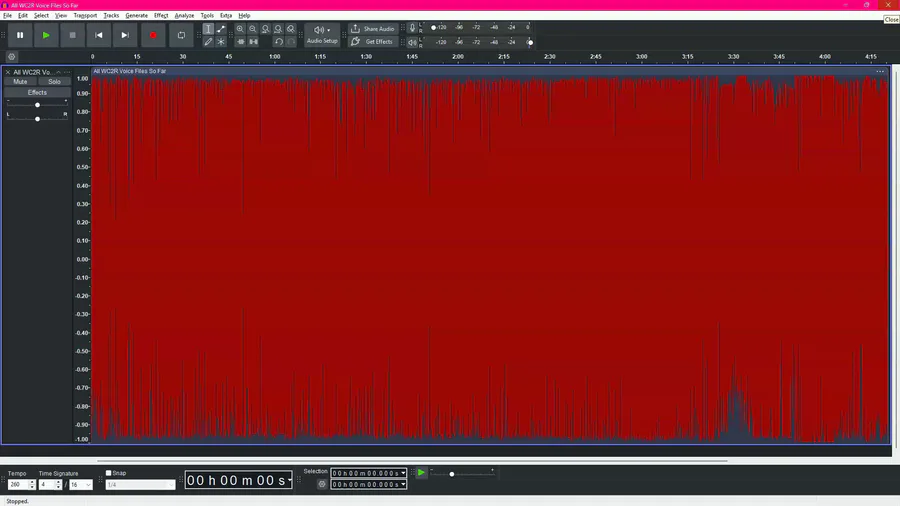Silence audio selection icon

tap(253, 41)
